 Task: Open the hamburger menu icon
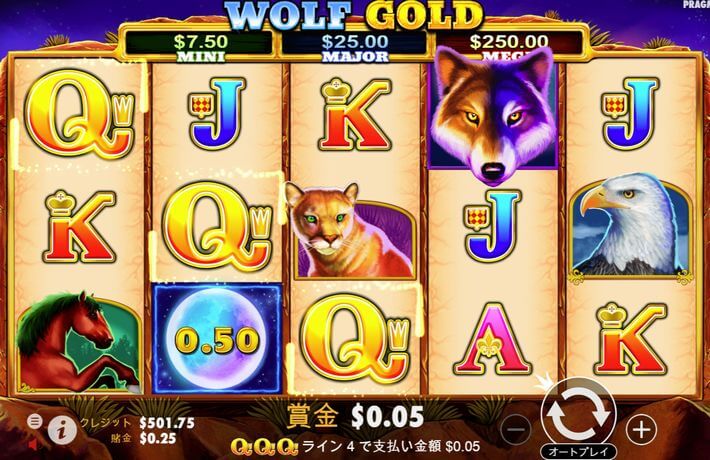pyautogui.click(x=34, y=422)
